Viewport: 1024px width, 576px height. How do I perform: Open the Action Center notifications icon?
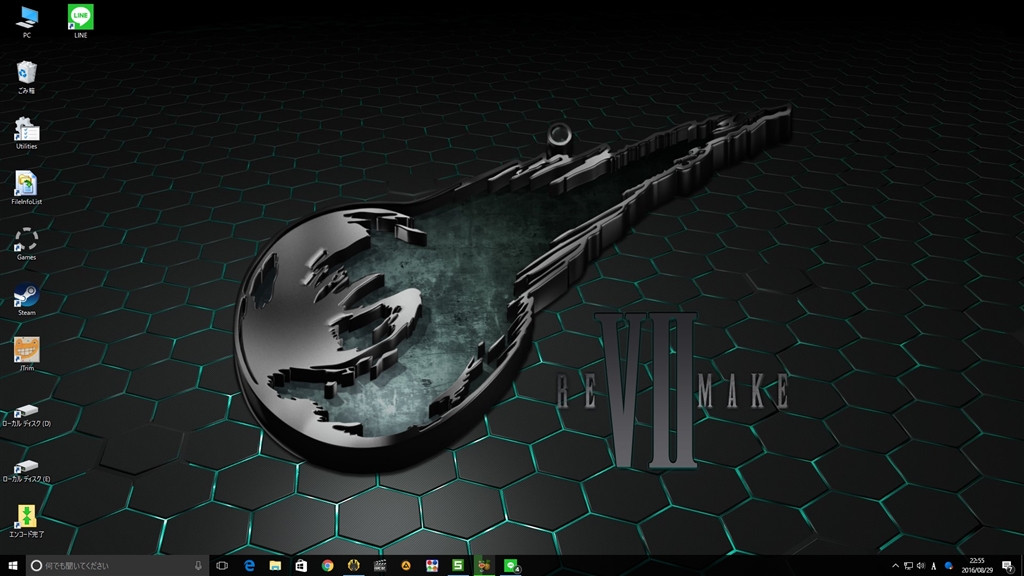[x=1008, y=566]
